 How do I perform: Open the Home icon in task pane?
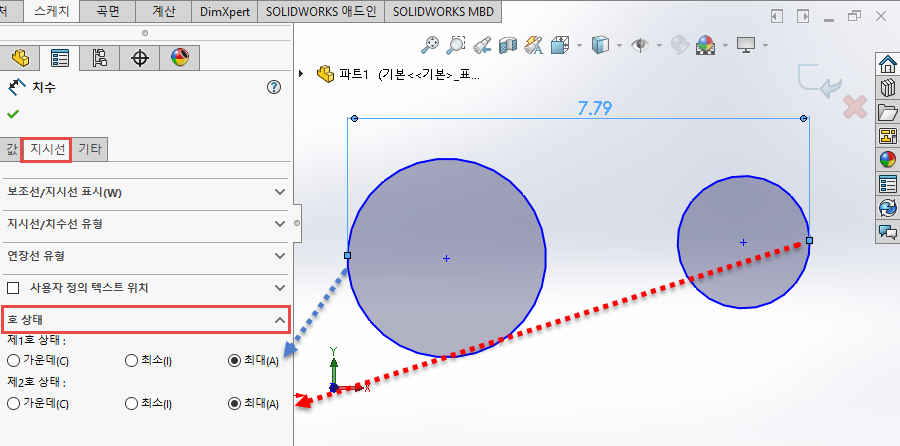tap(887, 64)
